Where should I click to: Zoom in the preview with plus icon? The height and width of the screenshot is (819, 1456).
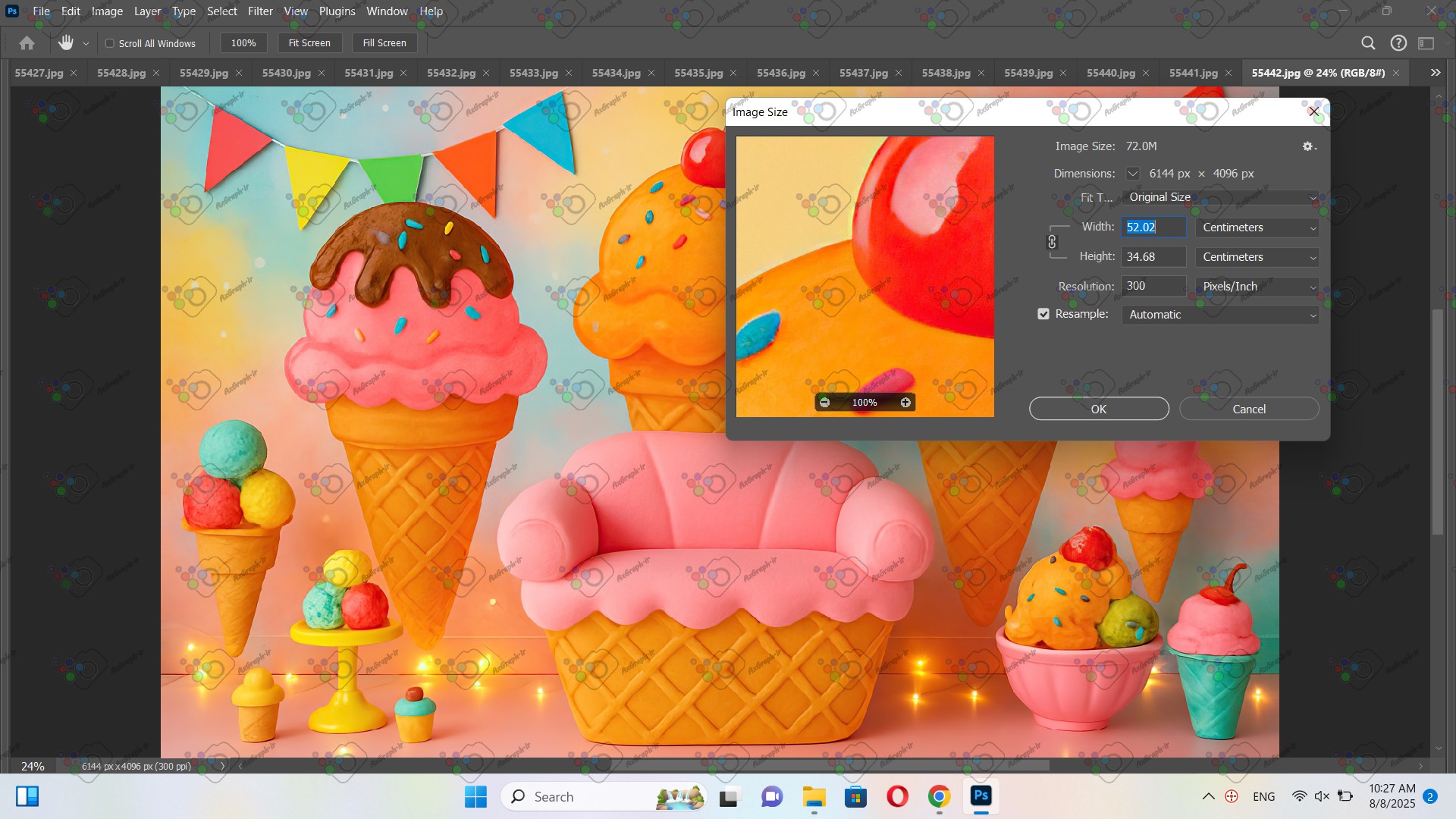coord(905,403)
